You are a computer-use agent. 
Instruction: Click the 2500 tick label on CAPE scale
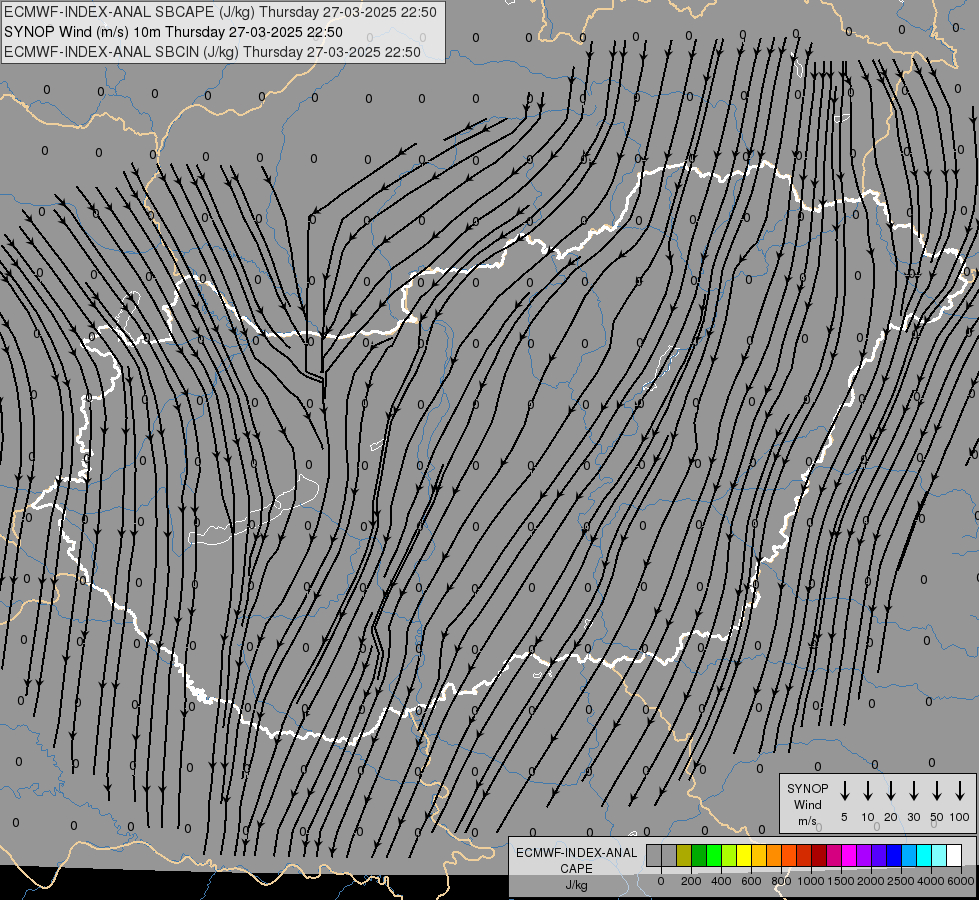click(x=901, y=881)
